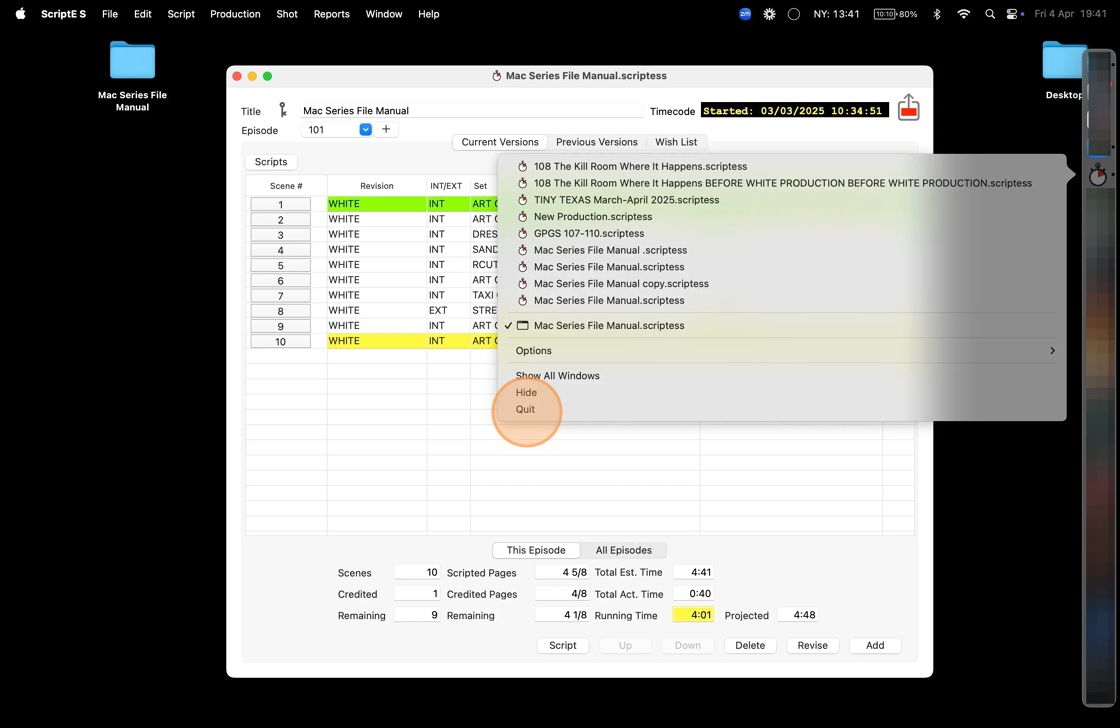The width and height of the screenshot is (1120, 728).
Task: Click the Revise button
Action: tap(812, 645)
